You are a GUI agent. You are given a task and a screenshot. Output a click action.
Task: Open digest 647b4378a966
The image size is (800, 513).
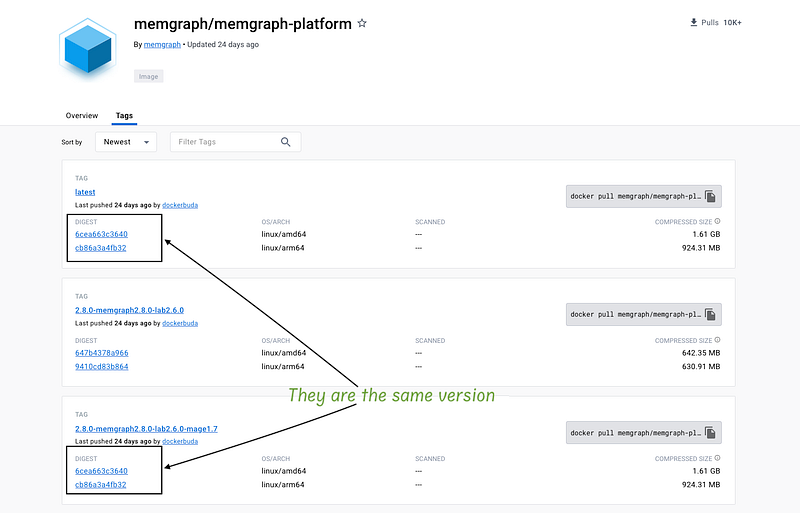102,353
